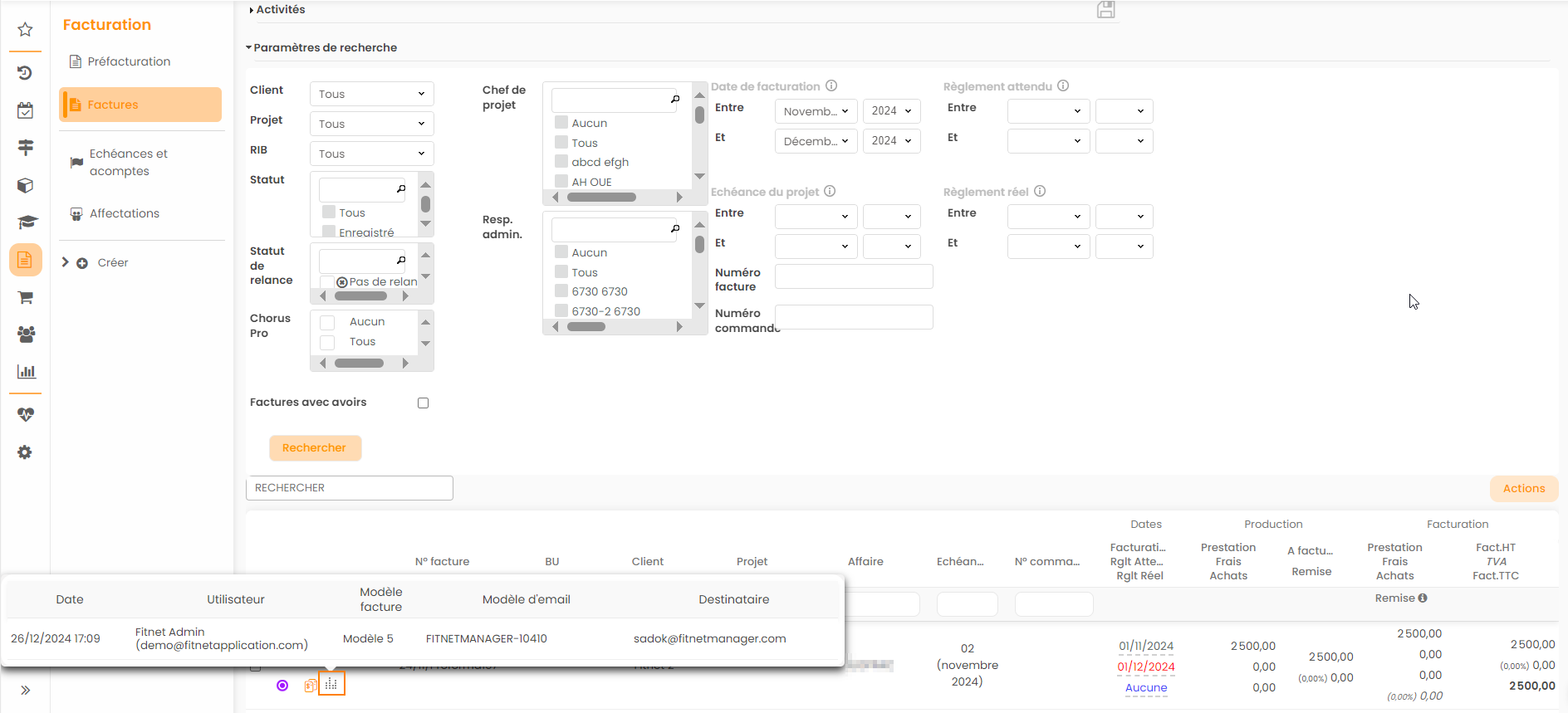Click the bar chart reports icon
Viewport: 1568px width, 713px height.
(26, 371)
